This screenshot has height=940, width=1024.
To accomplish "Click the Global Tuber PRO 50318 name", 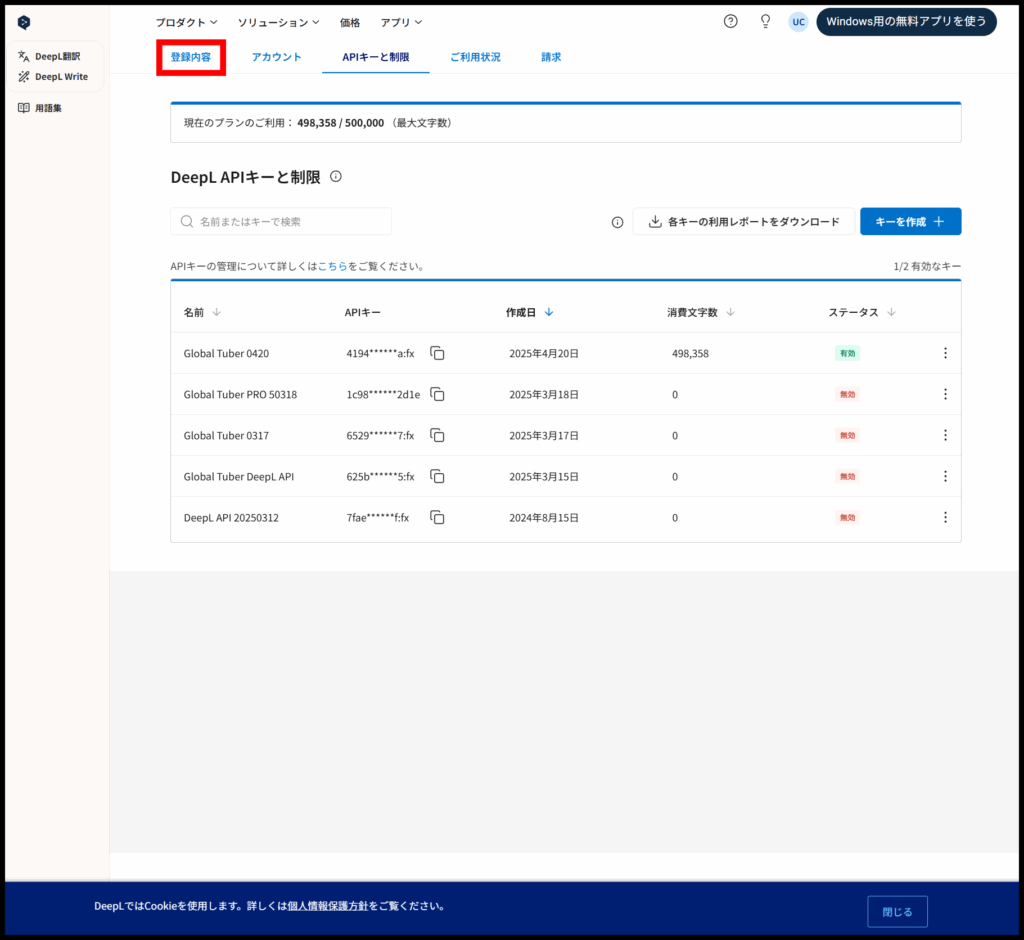I will pos(240,395).
